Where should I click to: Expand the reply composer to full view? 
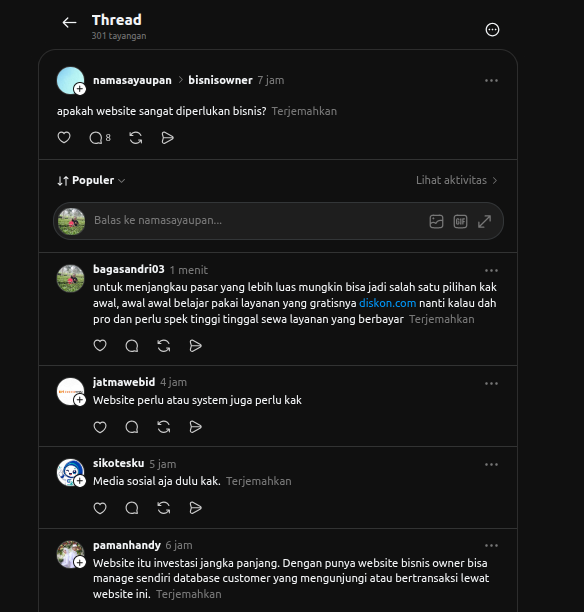click(484, 221)
